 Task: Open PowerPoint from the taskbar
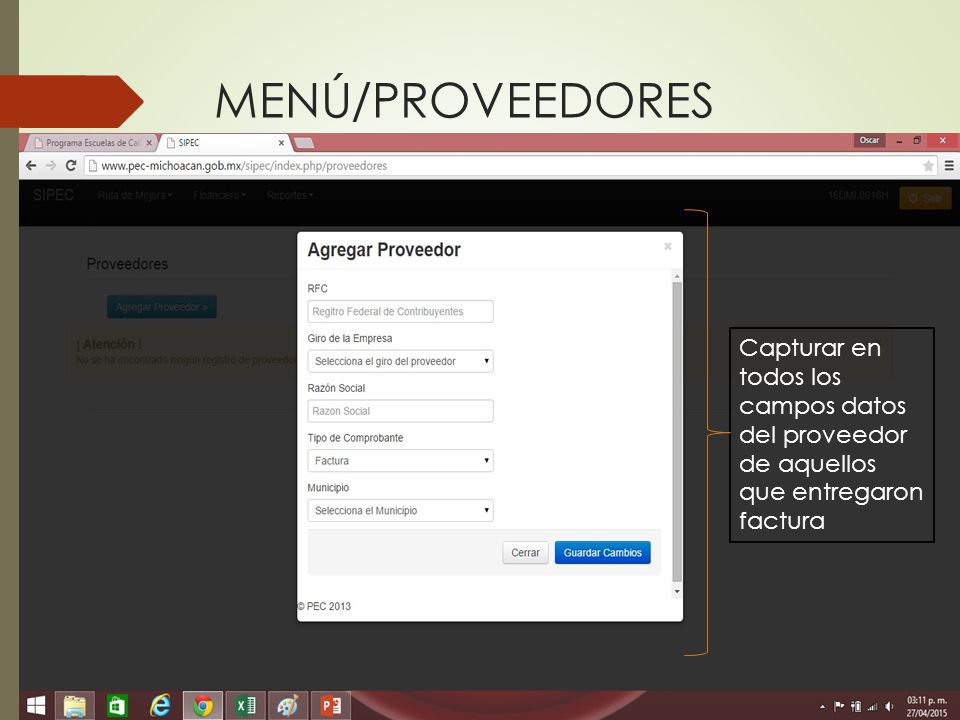(331, 705)
